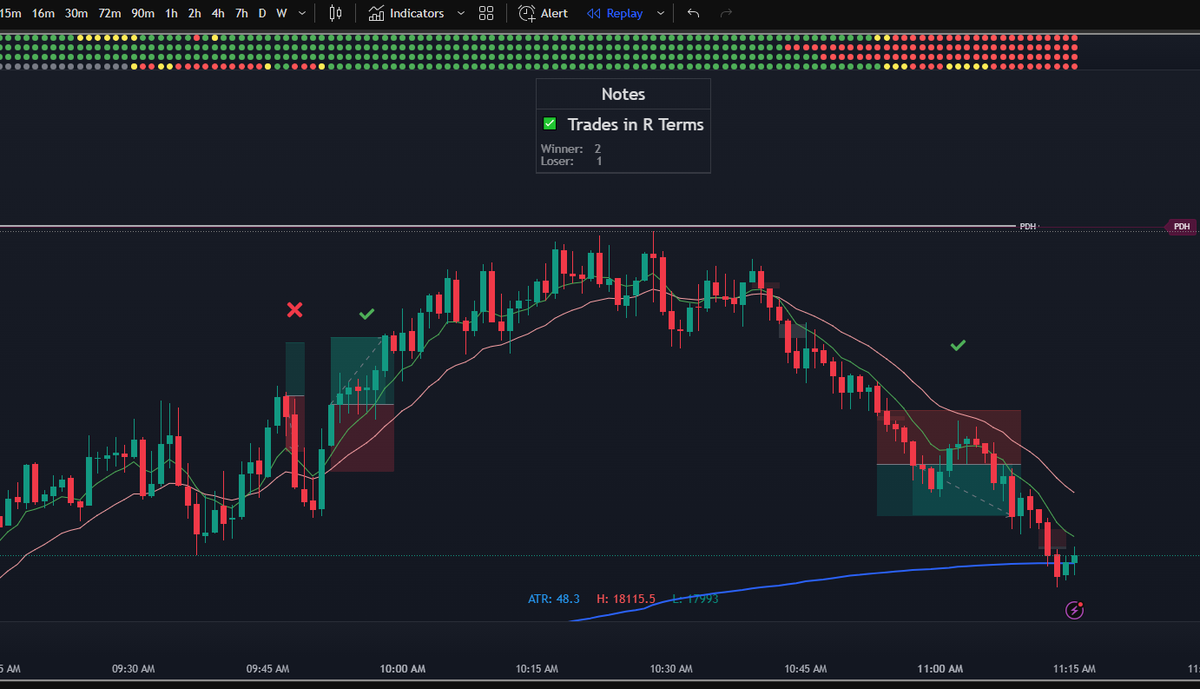1200x689 pixels.
Task: Switch to the 90m timeframe
Action: click(143, 13)
